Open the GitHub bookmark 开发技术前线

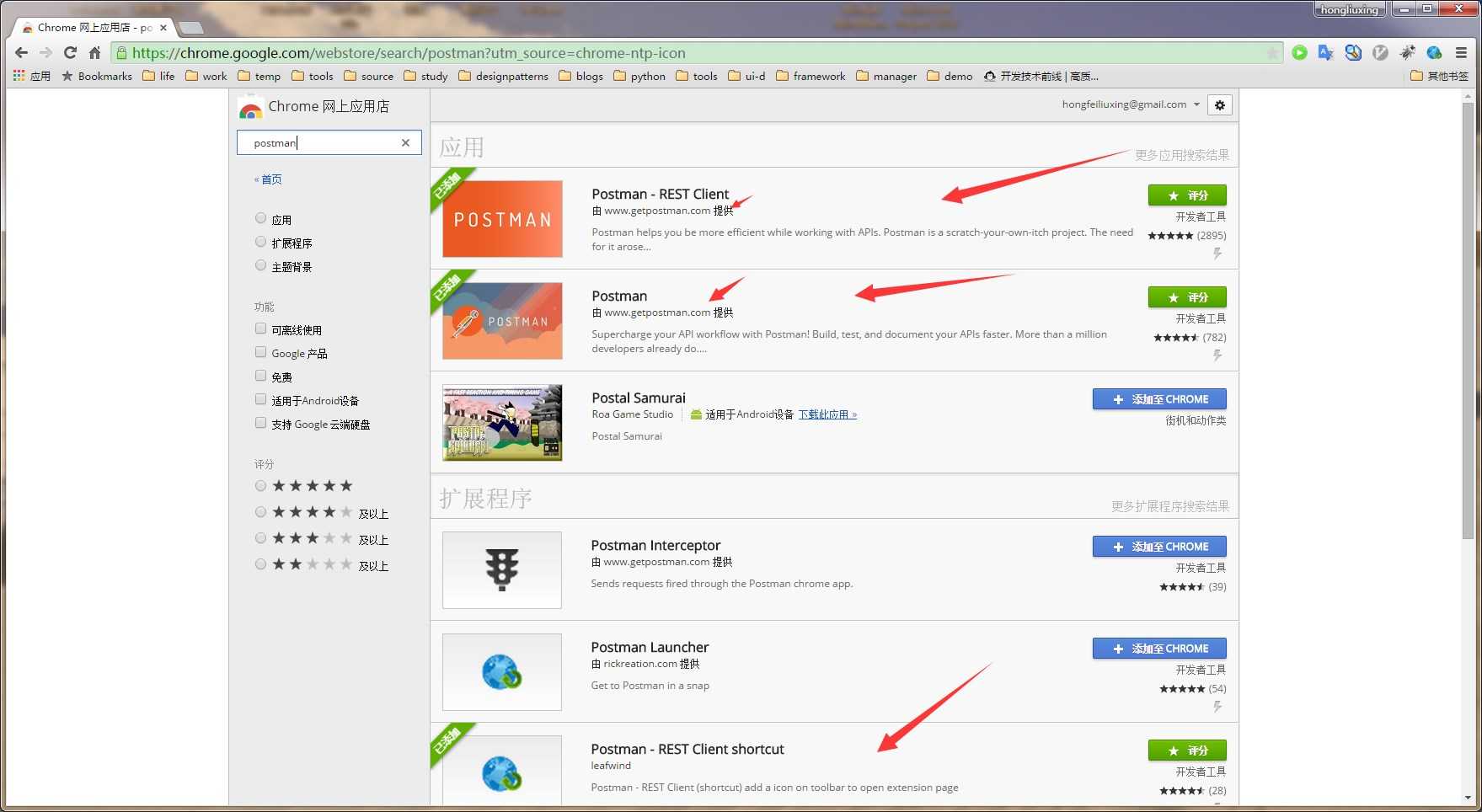1041,76
